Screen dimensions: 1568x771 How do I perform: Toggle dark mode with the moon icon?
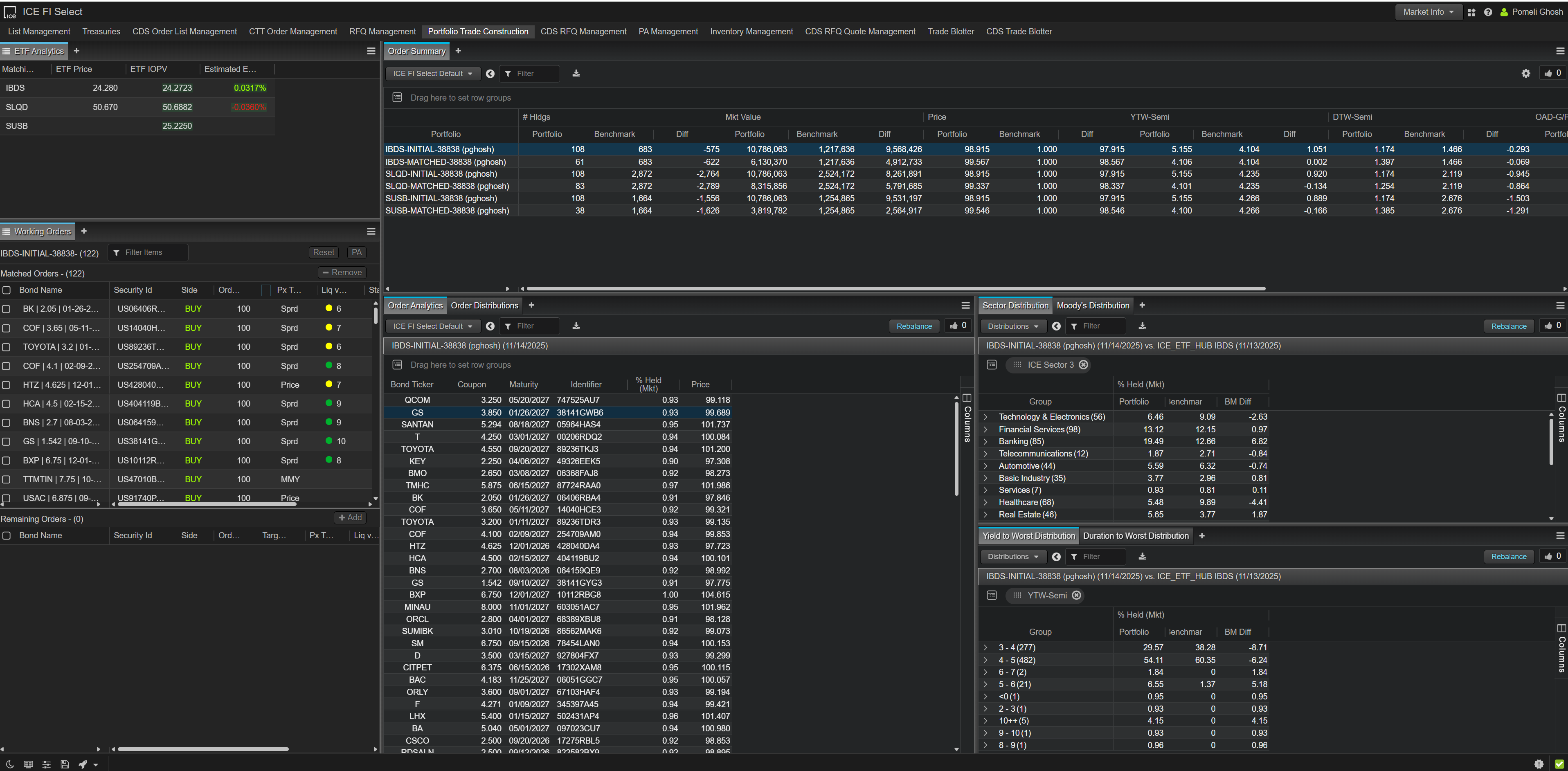click(x=9, y=764)
